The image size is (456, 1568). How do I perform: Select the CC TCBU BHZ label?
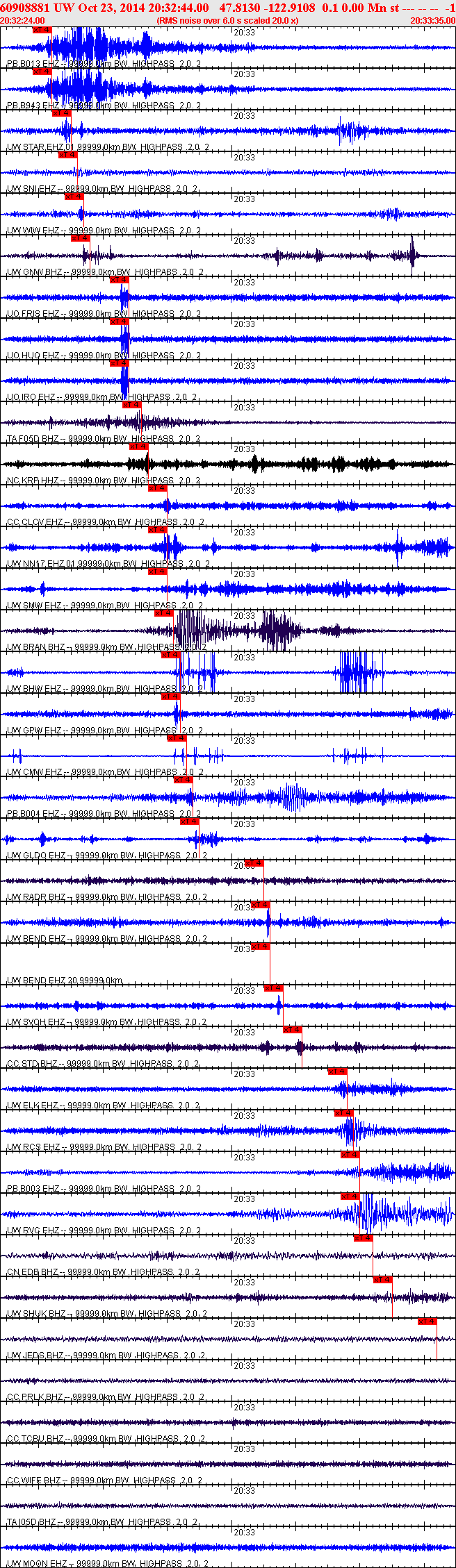pos(106,1439)
